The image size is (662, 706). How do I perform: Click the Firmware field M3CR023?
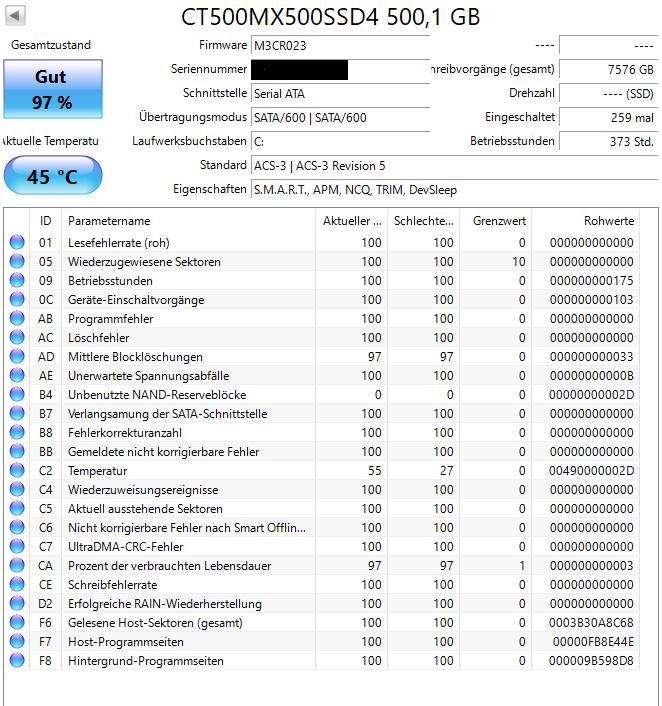point(340,45)
